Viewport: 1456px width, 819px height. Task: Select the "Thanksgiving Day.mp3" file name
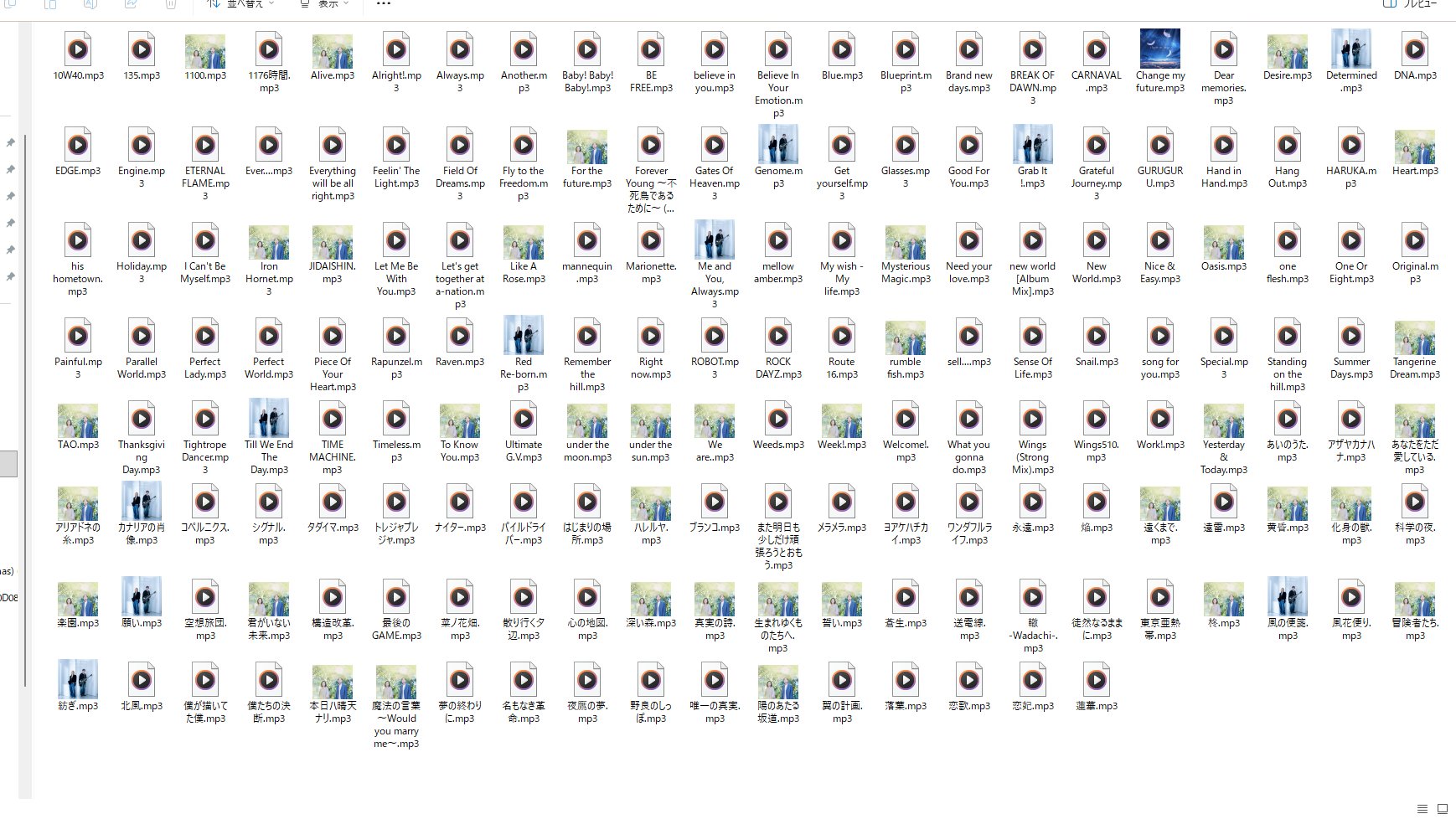[142, 457]
